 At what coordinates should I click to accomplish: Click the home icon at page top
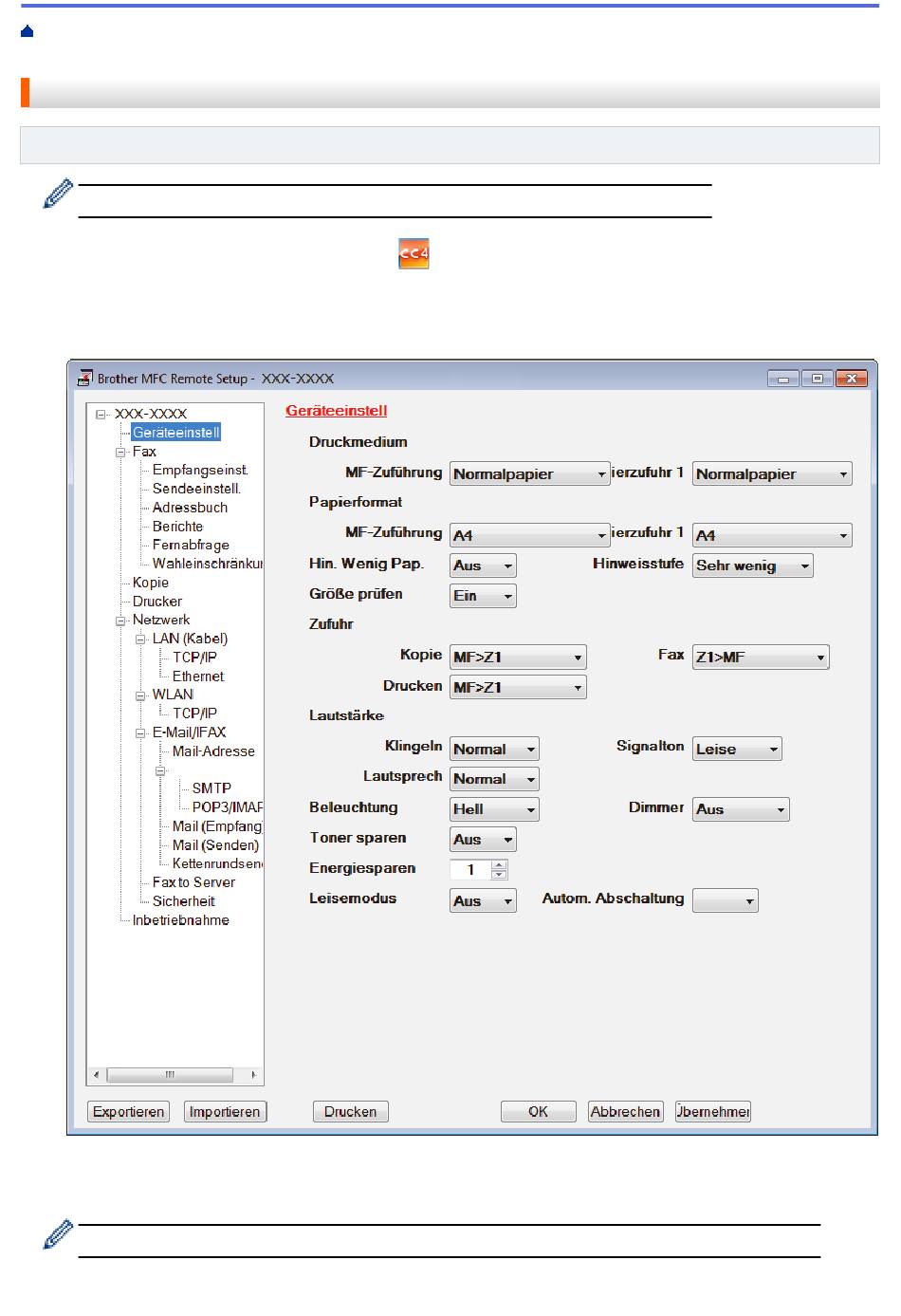click(27, 31)
